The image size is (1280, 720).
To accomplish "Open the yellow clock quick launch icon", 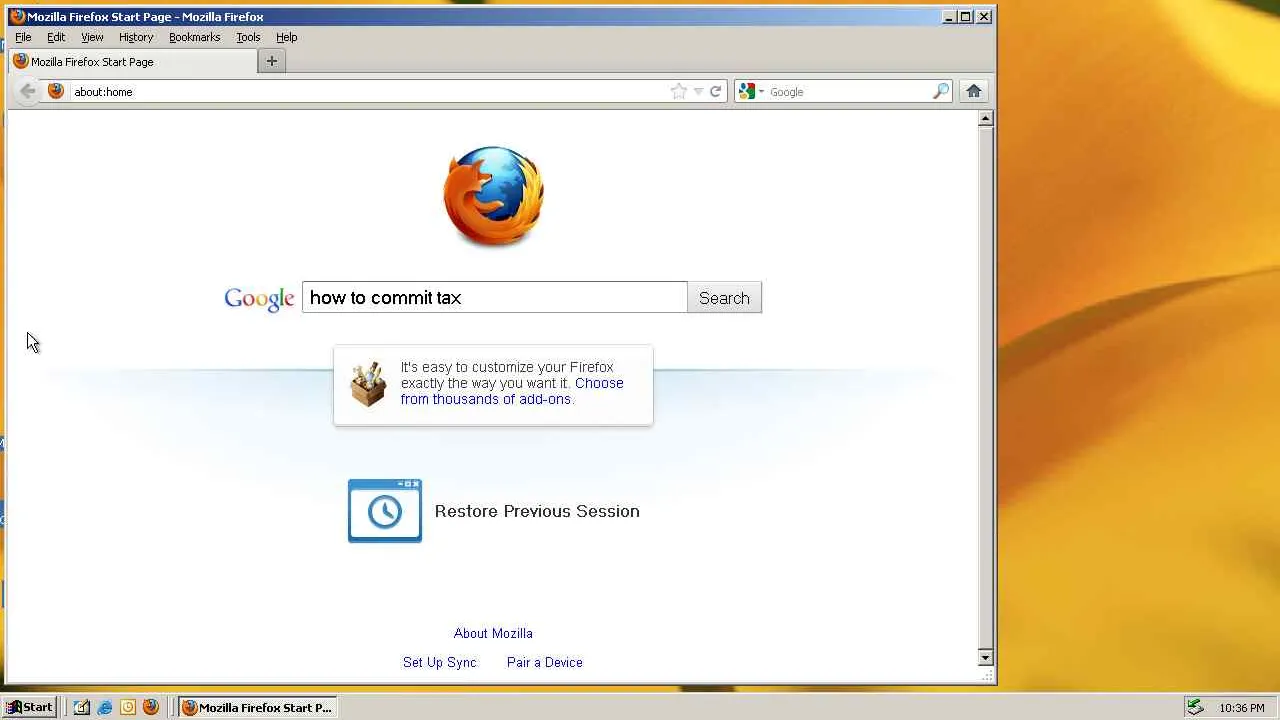I will tap(128, 707).
